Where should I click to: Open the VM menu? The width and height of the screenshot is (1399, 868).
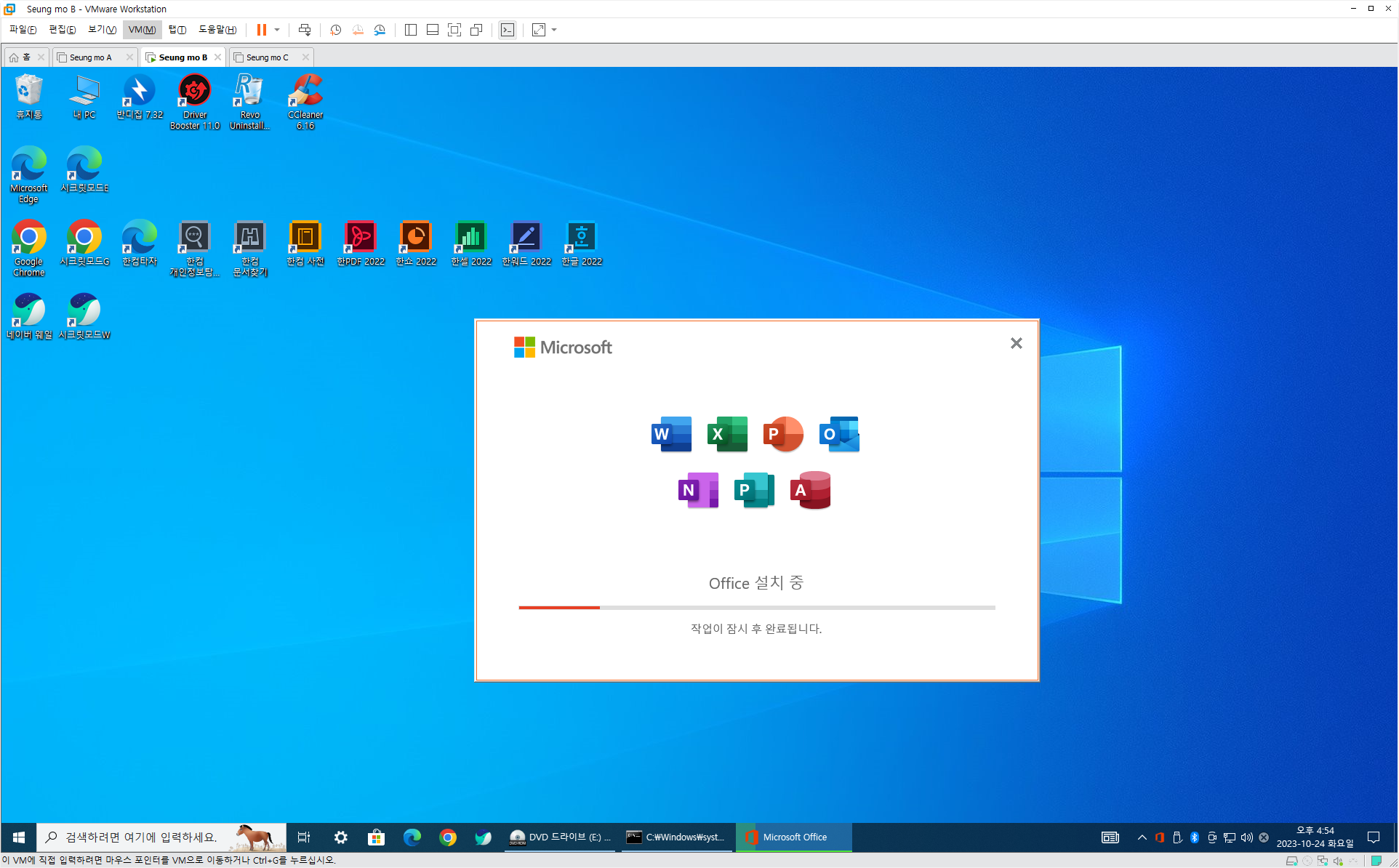click(142, 30)
